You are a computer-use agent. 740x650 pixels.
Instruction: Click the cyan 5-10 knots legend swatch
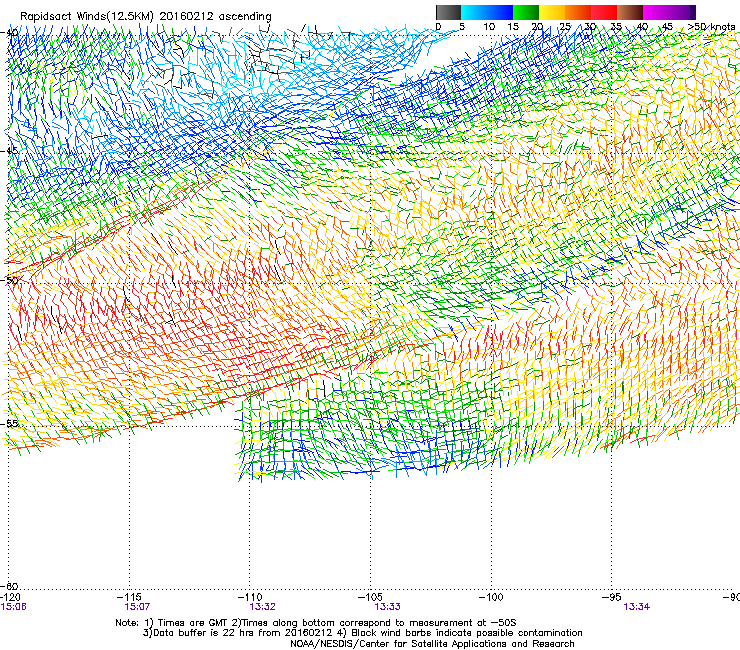(x=474, y=12)
